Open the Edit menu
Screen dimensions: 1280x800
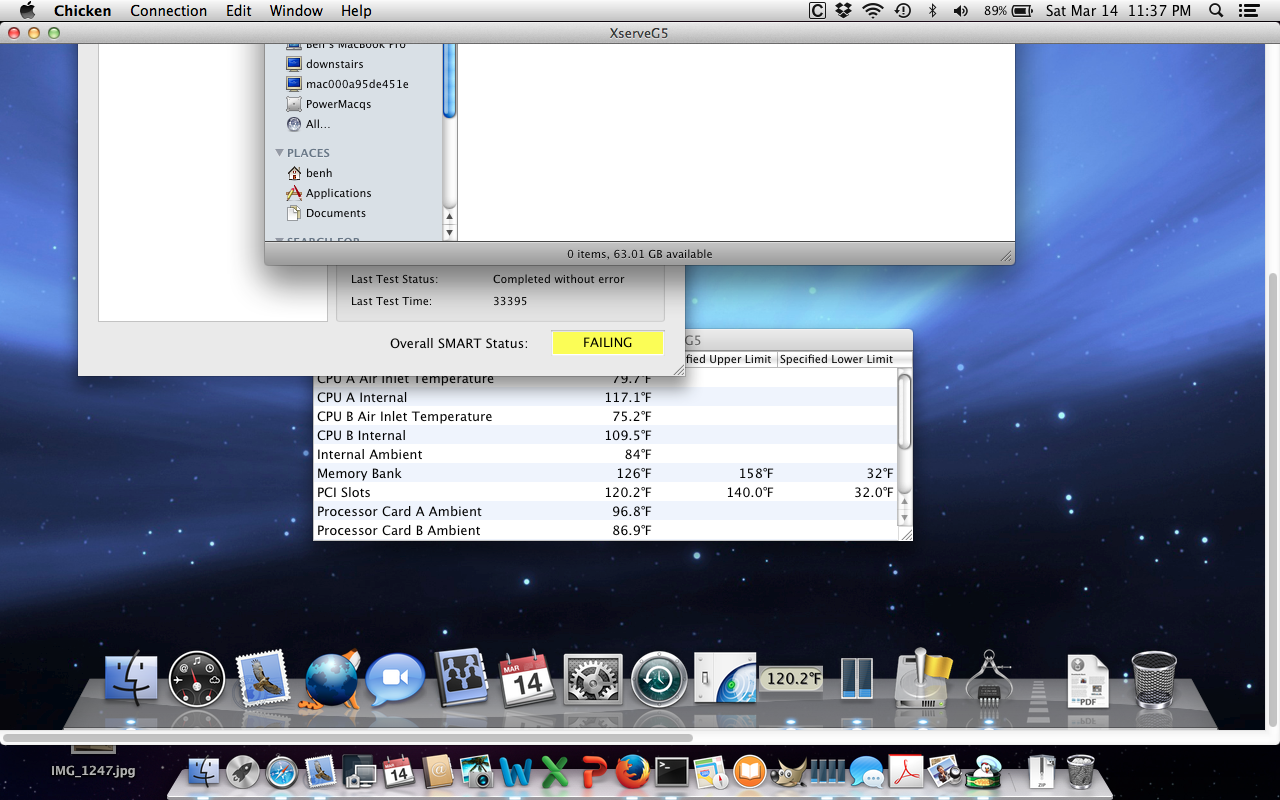238,11
